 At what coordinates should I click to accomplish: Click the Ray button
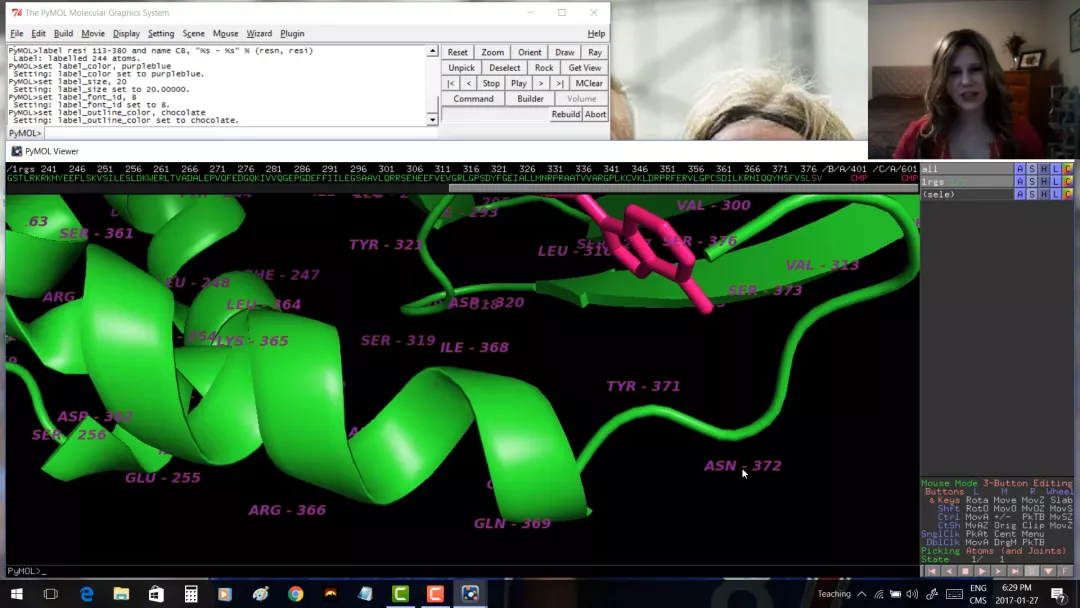click(x=595, y=52)
